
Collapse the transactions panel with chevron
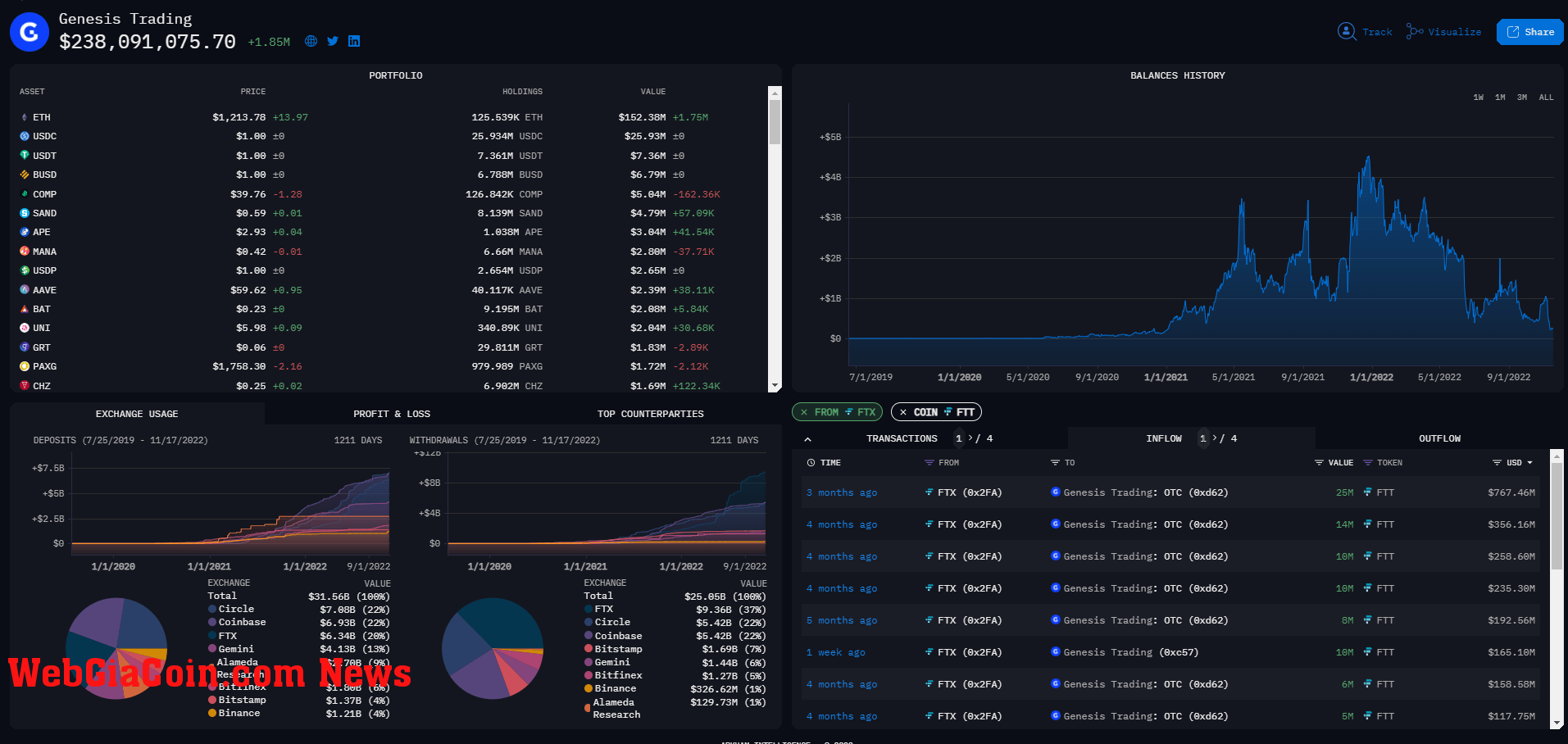pyautogui.click(x=807, y=439)
